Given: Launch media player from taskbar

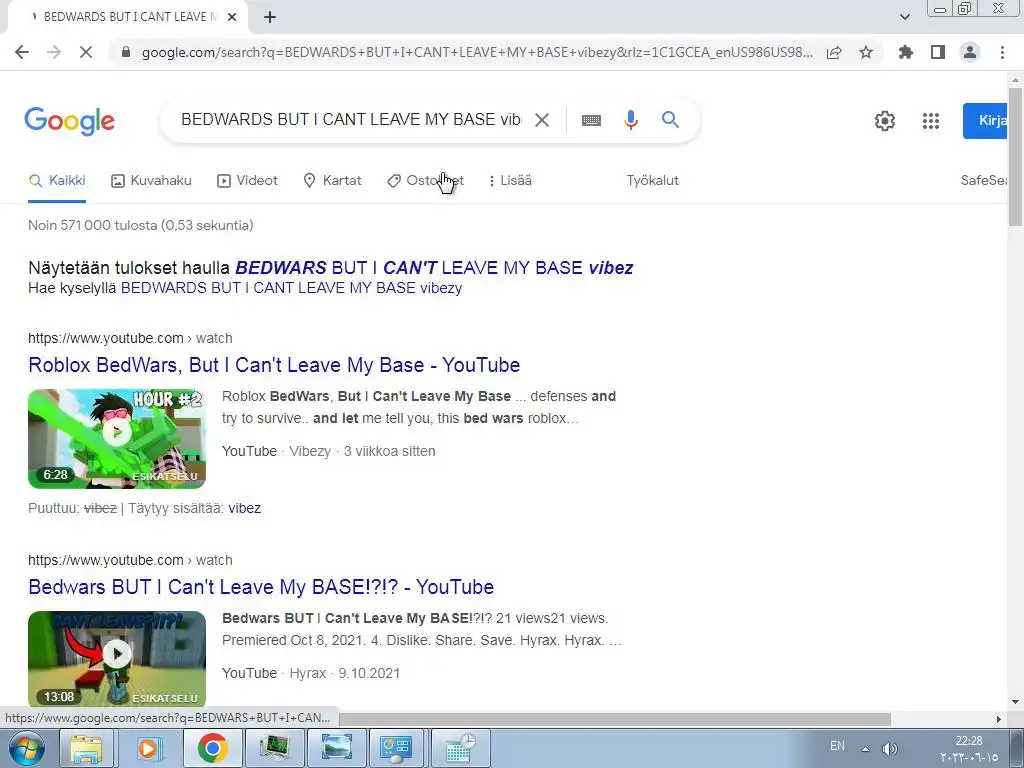Looking at the screenshot, I should [149, 748].
